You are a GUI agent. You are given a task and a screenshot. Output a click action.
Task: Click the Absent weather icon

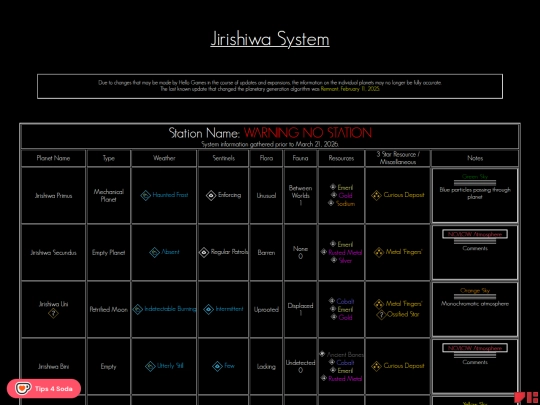[x=155, y=252]
